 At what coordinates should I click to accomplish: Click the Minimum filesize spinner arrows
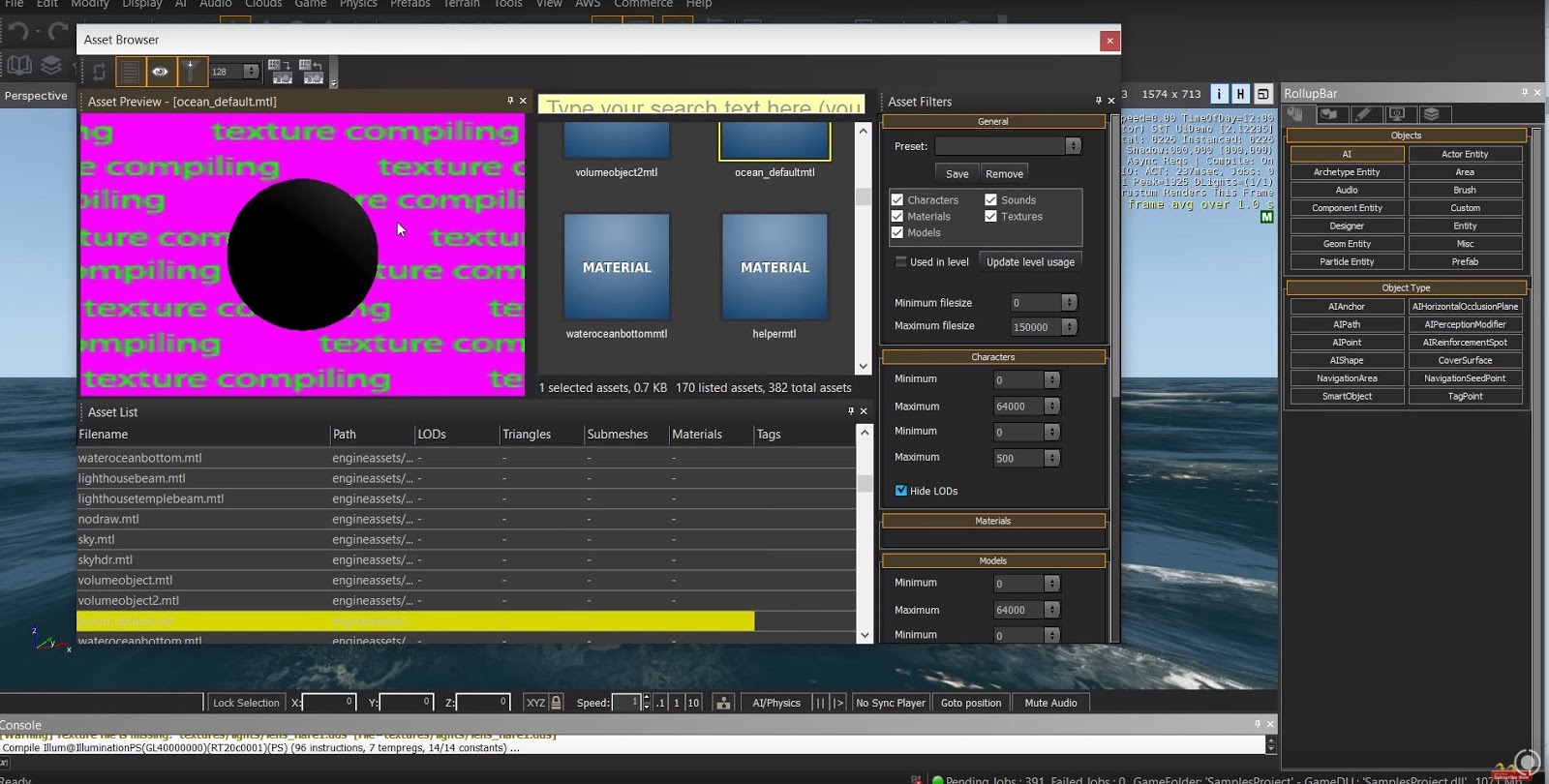pyautogui.click(x=1069, y=302)
